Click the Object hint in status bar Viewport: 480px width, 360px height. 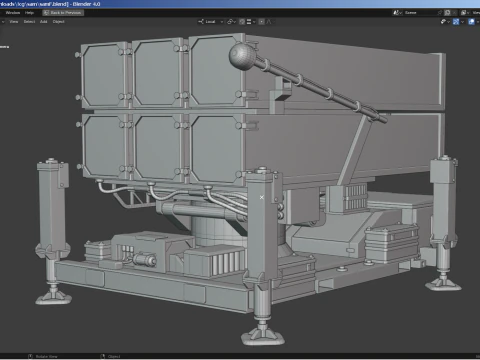(110, 356)
